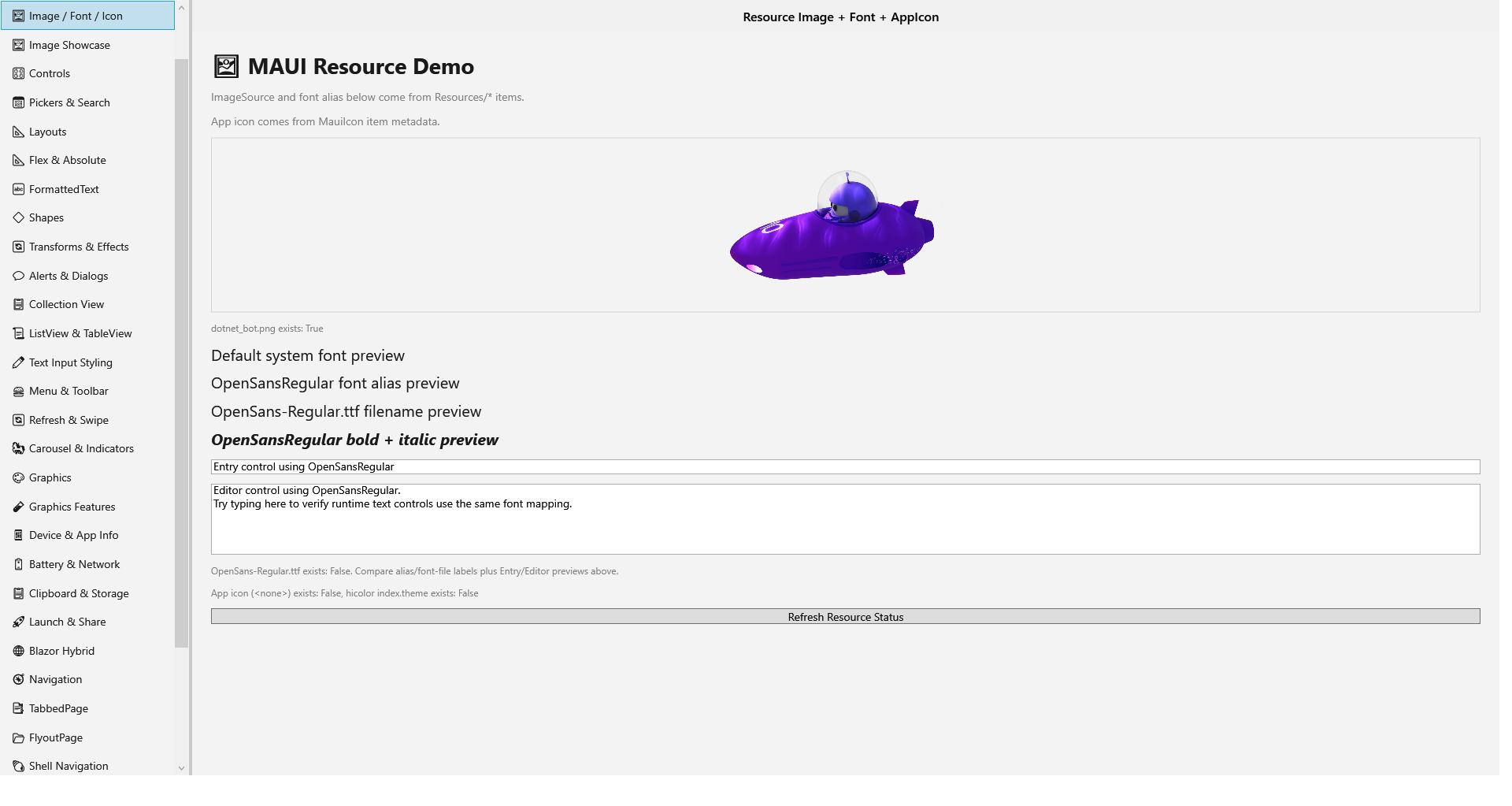Click the sidebar vertical scrollbar thumb
The height and width of the screenshot is (806, 1512).
tap(181, 353)
